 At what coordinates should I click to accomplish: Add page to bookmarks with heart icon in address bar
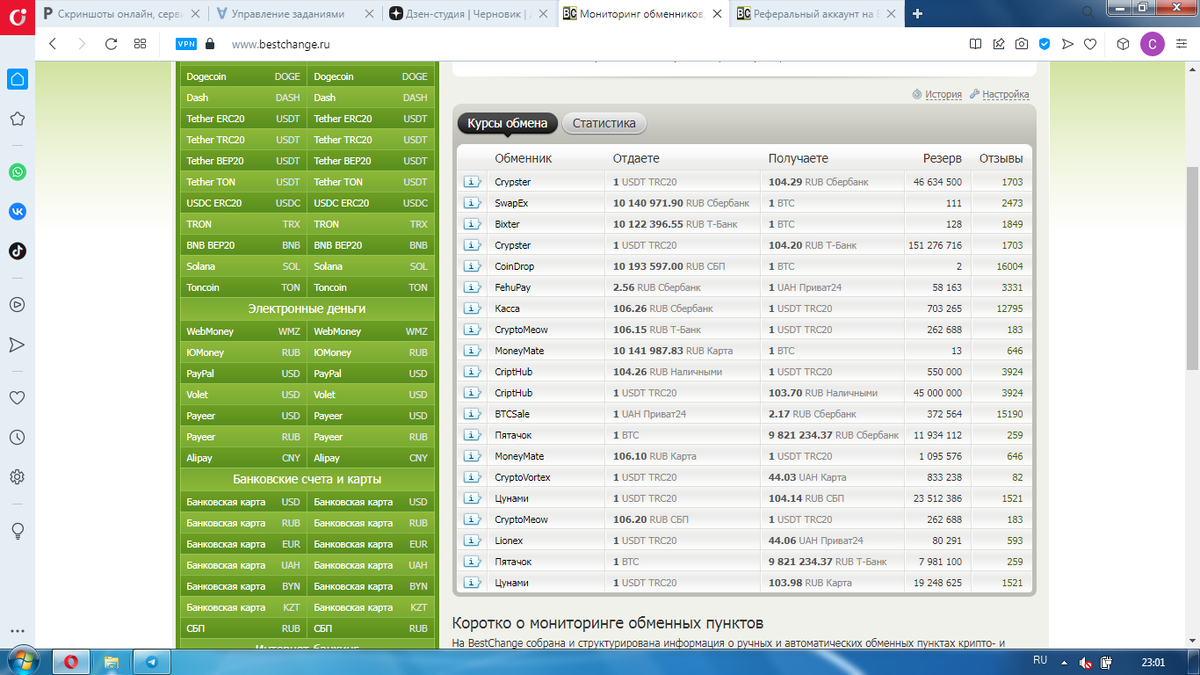1091,44
